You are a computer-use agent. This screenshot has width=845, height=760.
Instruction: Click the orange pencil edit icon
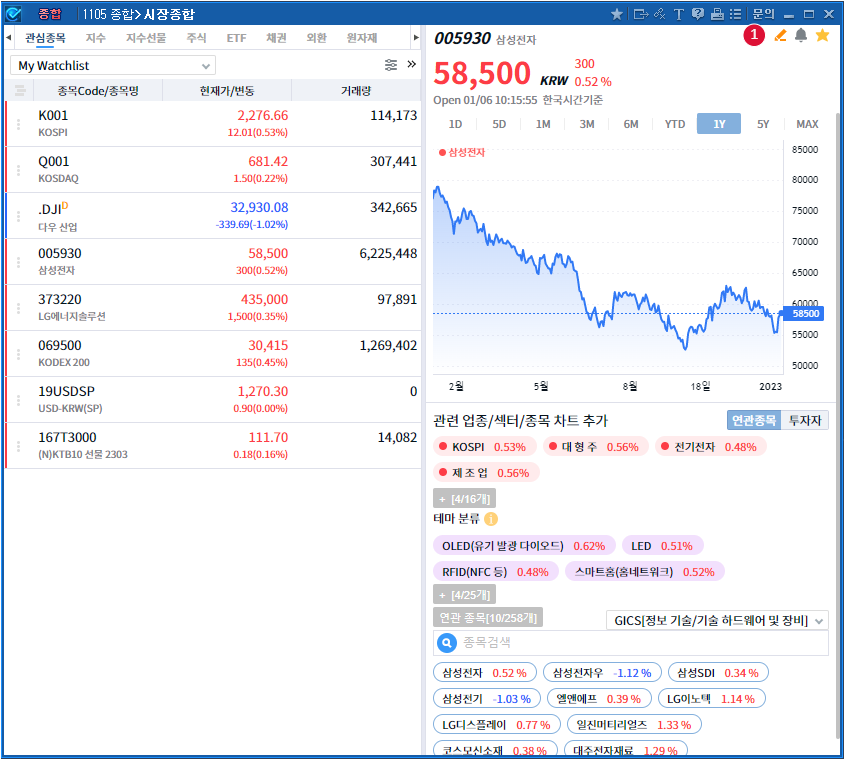tap(781, 36)
